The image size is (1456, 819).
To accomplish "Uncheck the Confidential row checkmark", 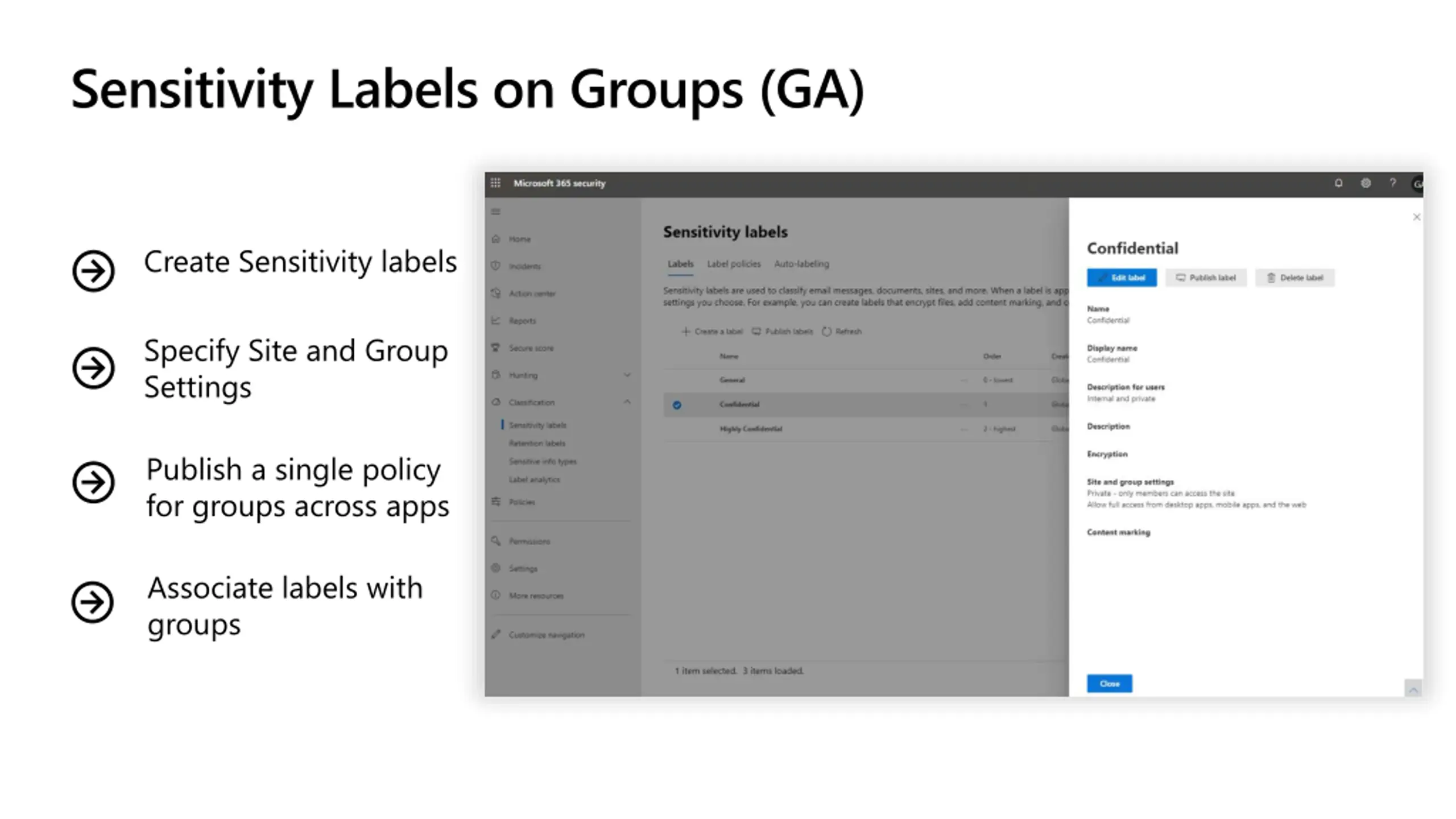I will (x=677, y=405).
